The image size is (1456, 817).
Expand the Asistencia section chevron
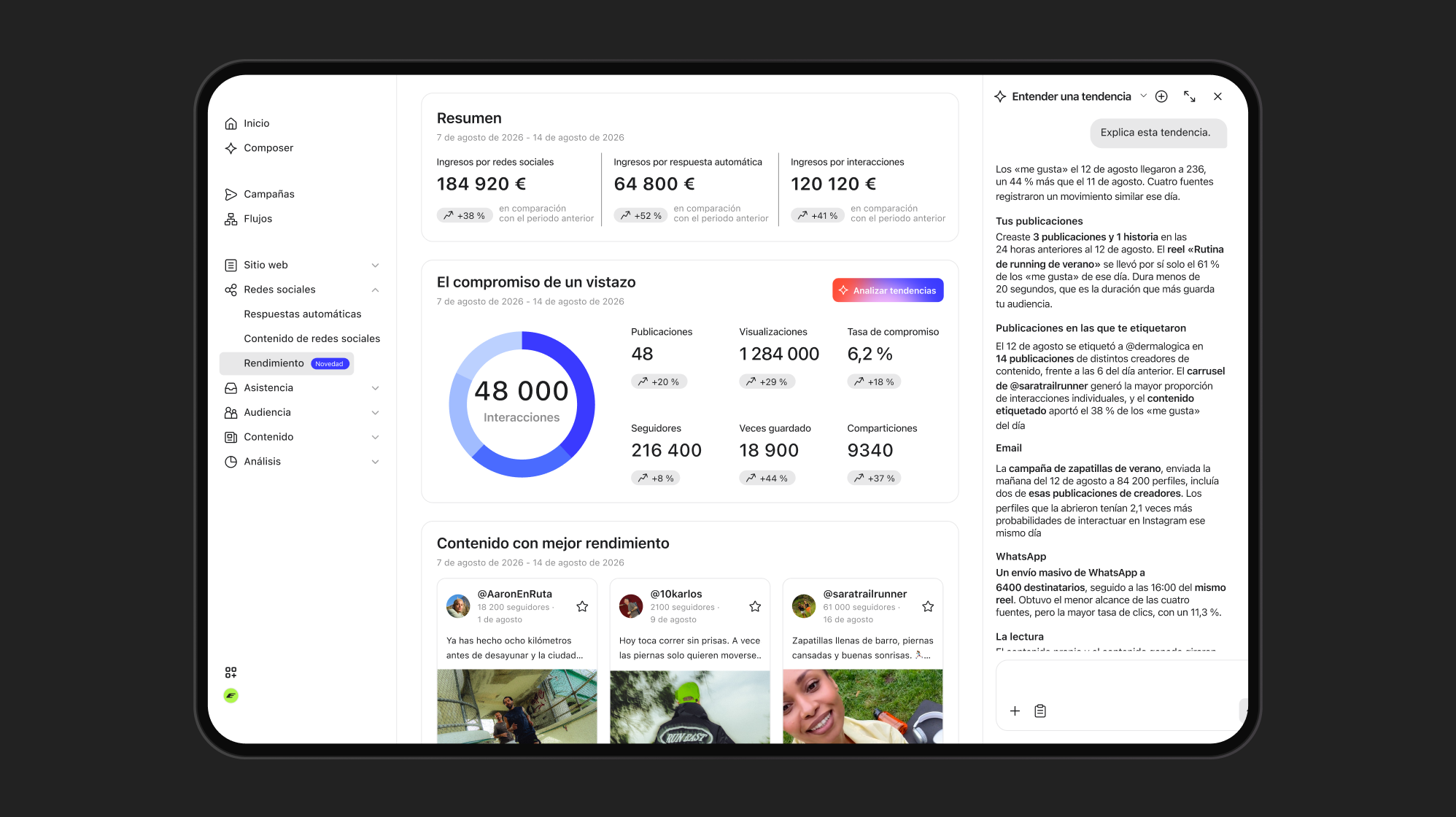(375, 388)
